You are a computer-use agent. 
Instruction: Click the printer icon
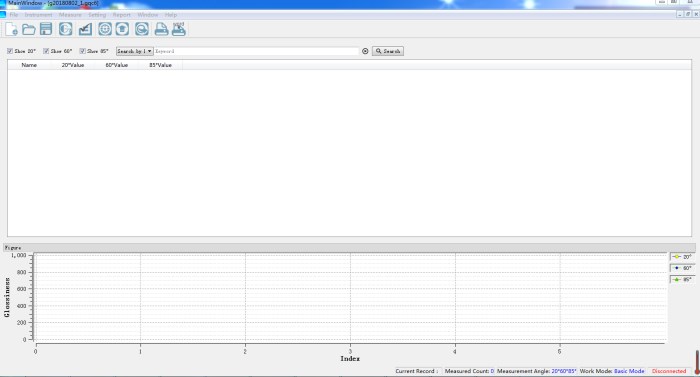(x=161, y=29)
